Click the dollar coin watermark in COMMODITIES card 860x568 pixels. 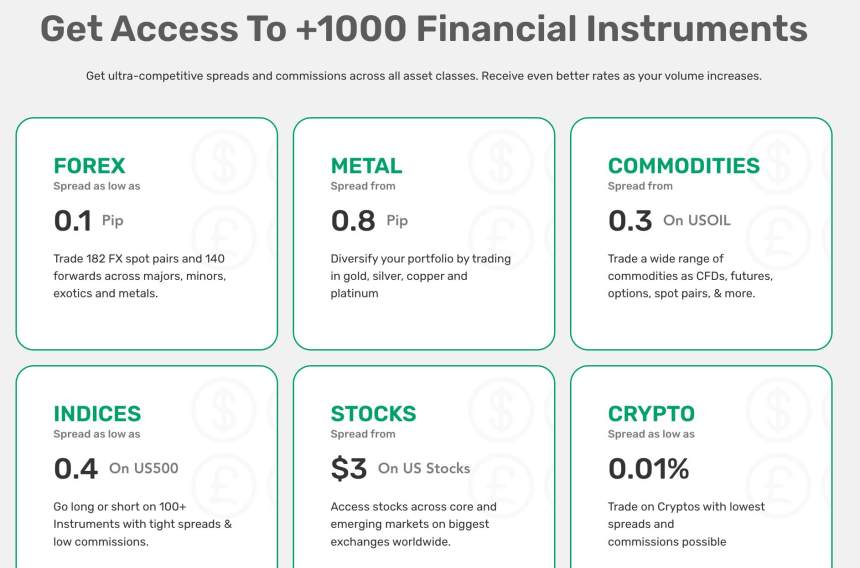click(776, 163)
